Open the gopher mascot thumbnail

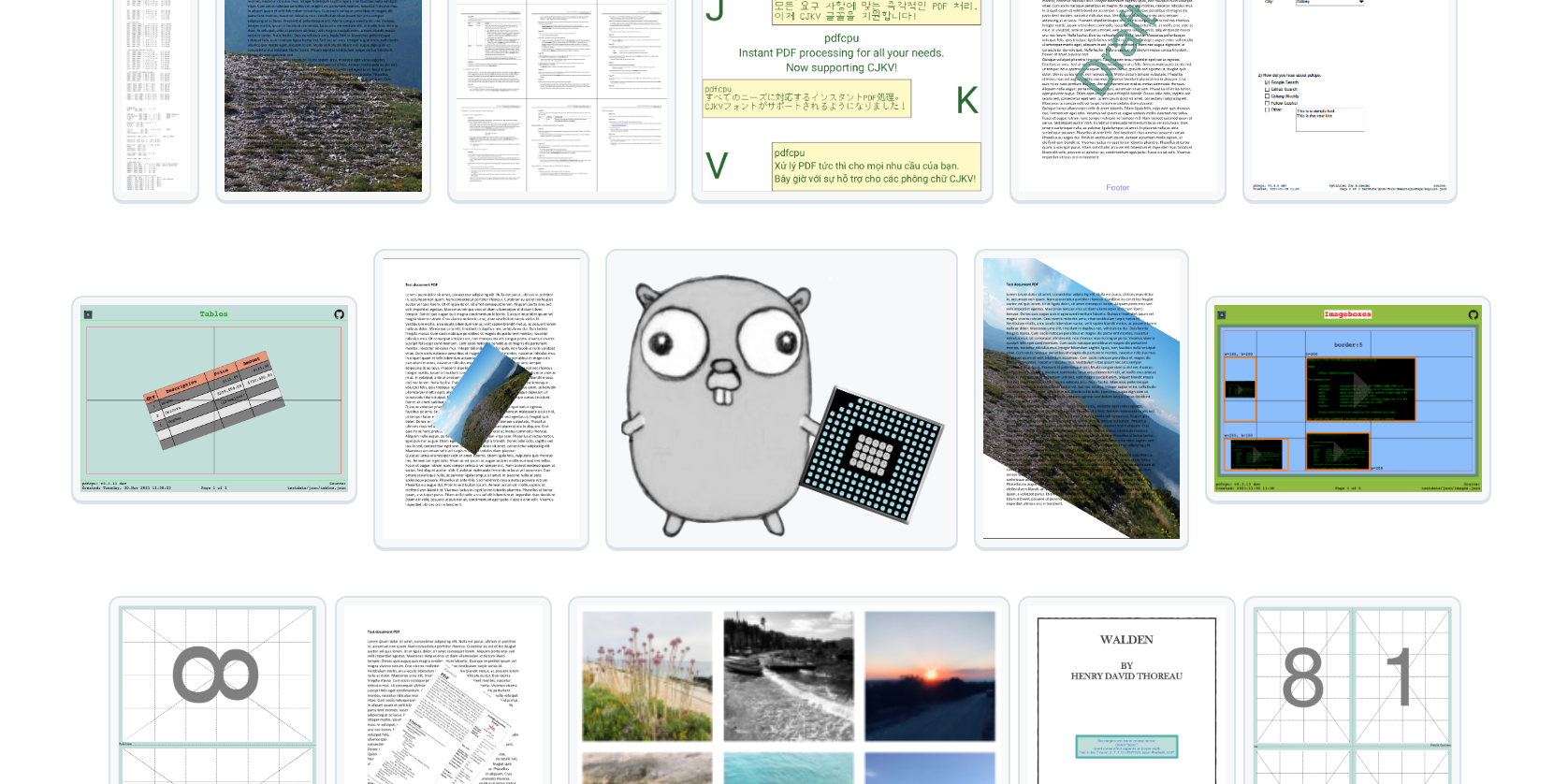click(781, 399)
